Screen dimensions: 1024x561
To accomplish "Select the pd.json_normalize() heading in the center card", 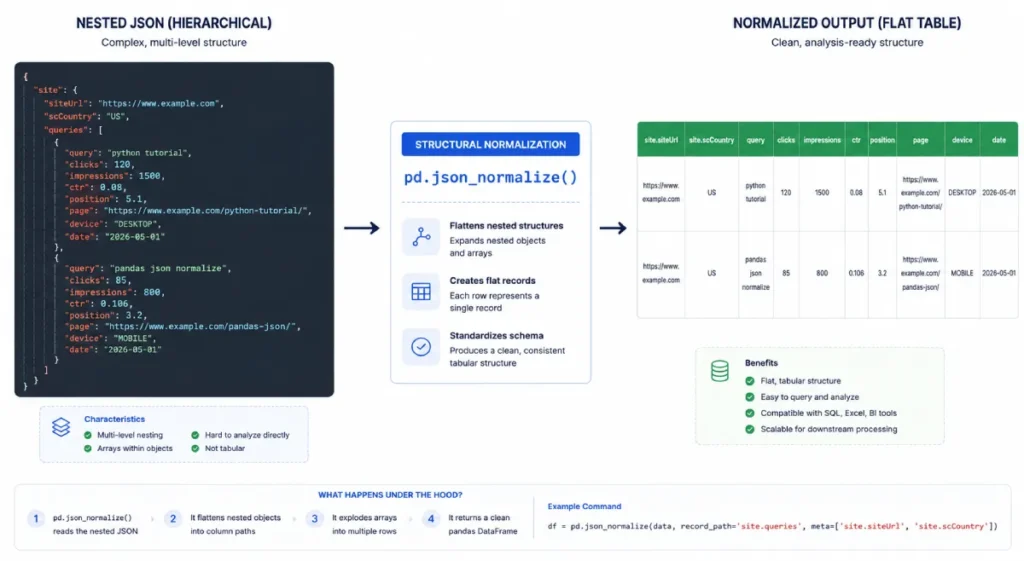I will 490,178.
